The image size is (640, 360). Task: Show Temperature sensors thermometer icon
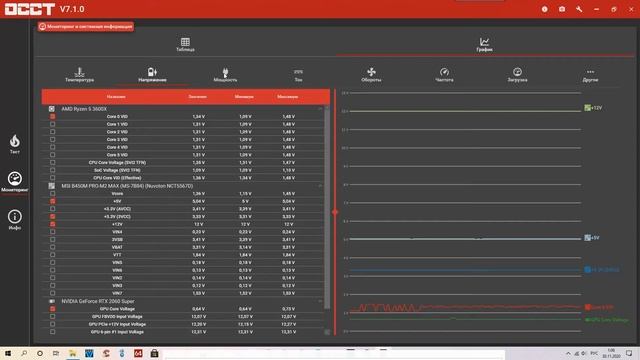tap(80, 72)
